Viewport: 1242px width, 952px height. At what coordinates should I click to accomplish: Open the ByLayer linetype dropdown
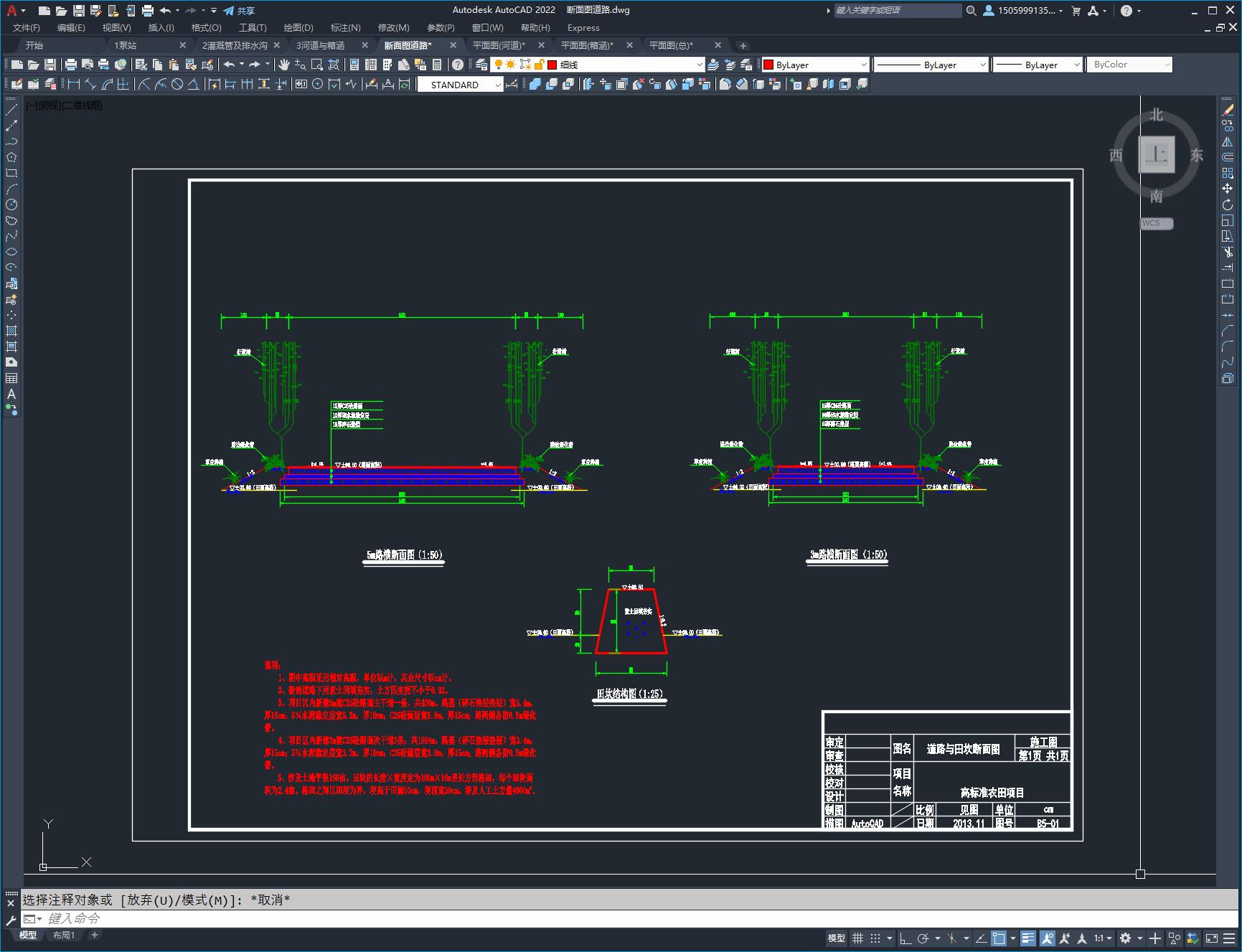click(x=931, y=65)
